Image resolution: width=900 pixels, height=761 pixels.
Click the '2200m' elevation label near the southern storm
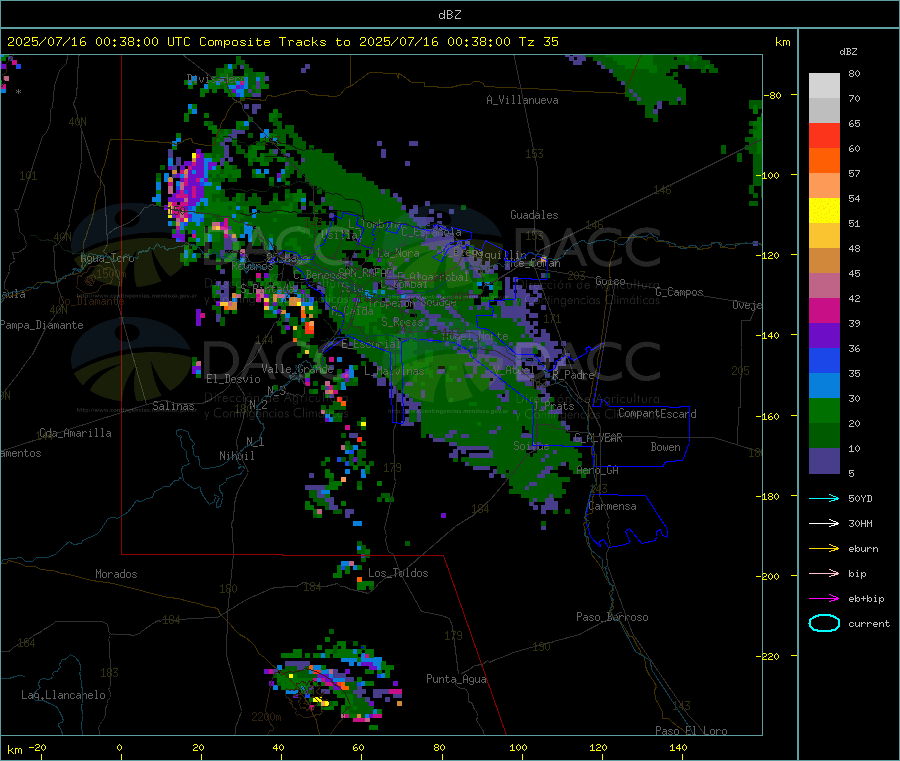coord(266,717)
